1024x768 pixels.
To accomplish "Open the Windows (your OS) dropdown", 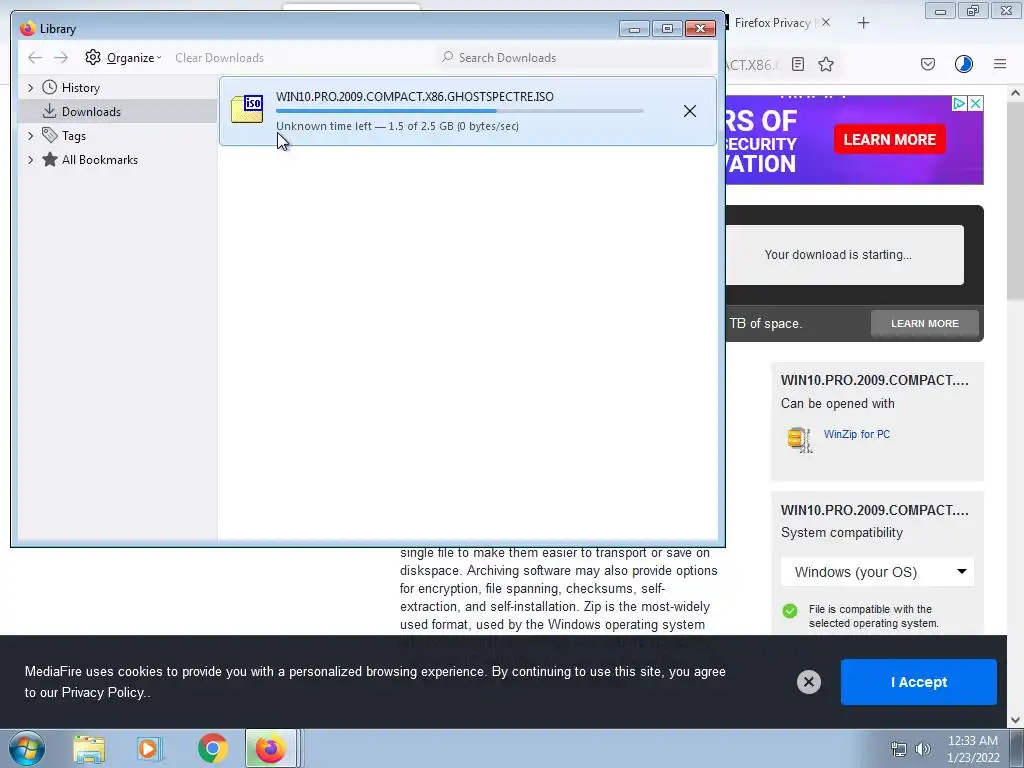I will pos(877,572).
